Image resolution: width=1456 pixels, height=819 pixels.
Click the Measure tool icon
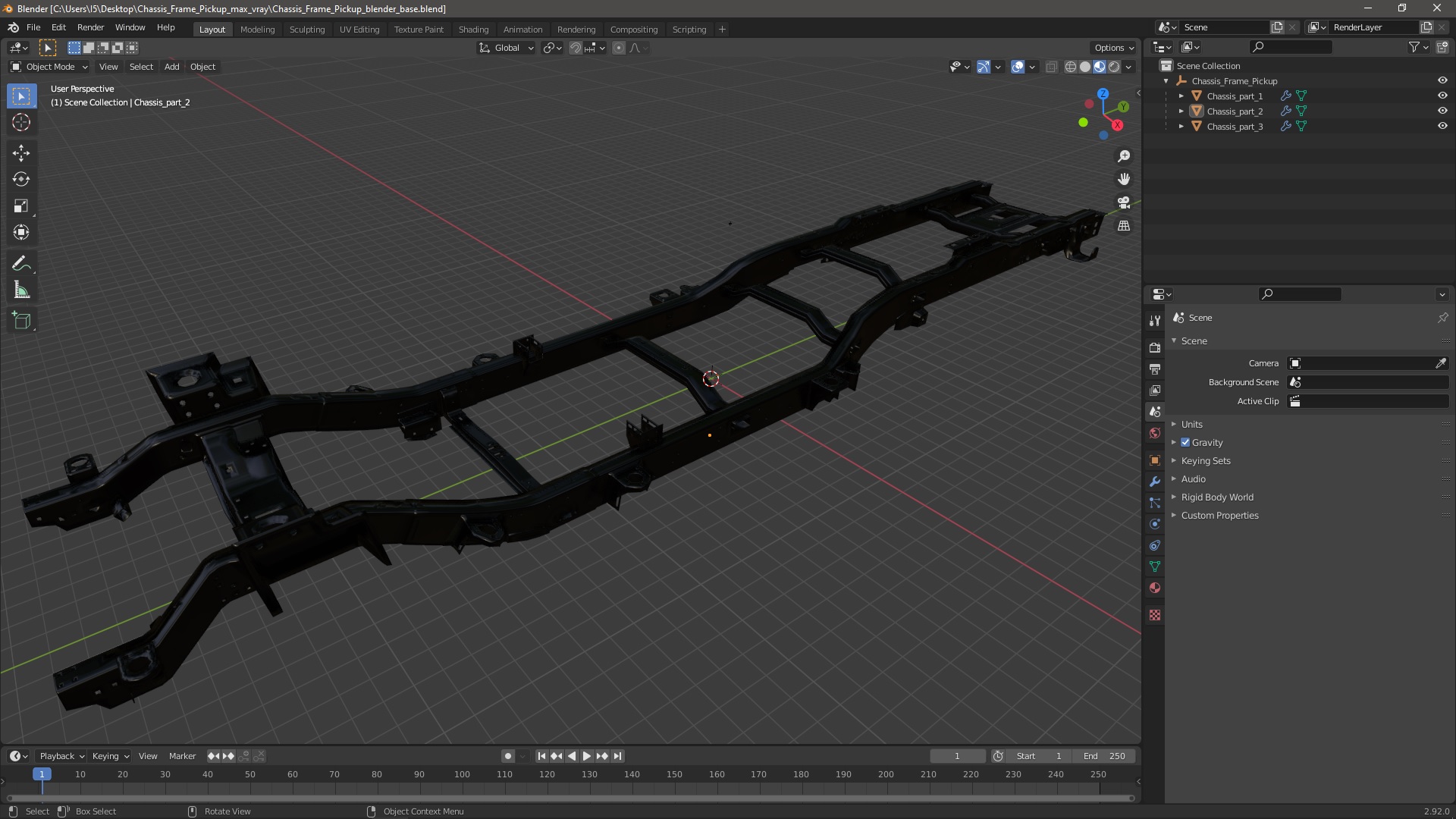point(22,290)
